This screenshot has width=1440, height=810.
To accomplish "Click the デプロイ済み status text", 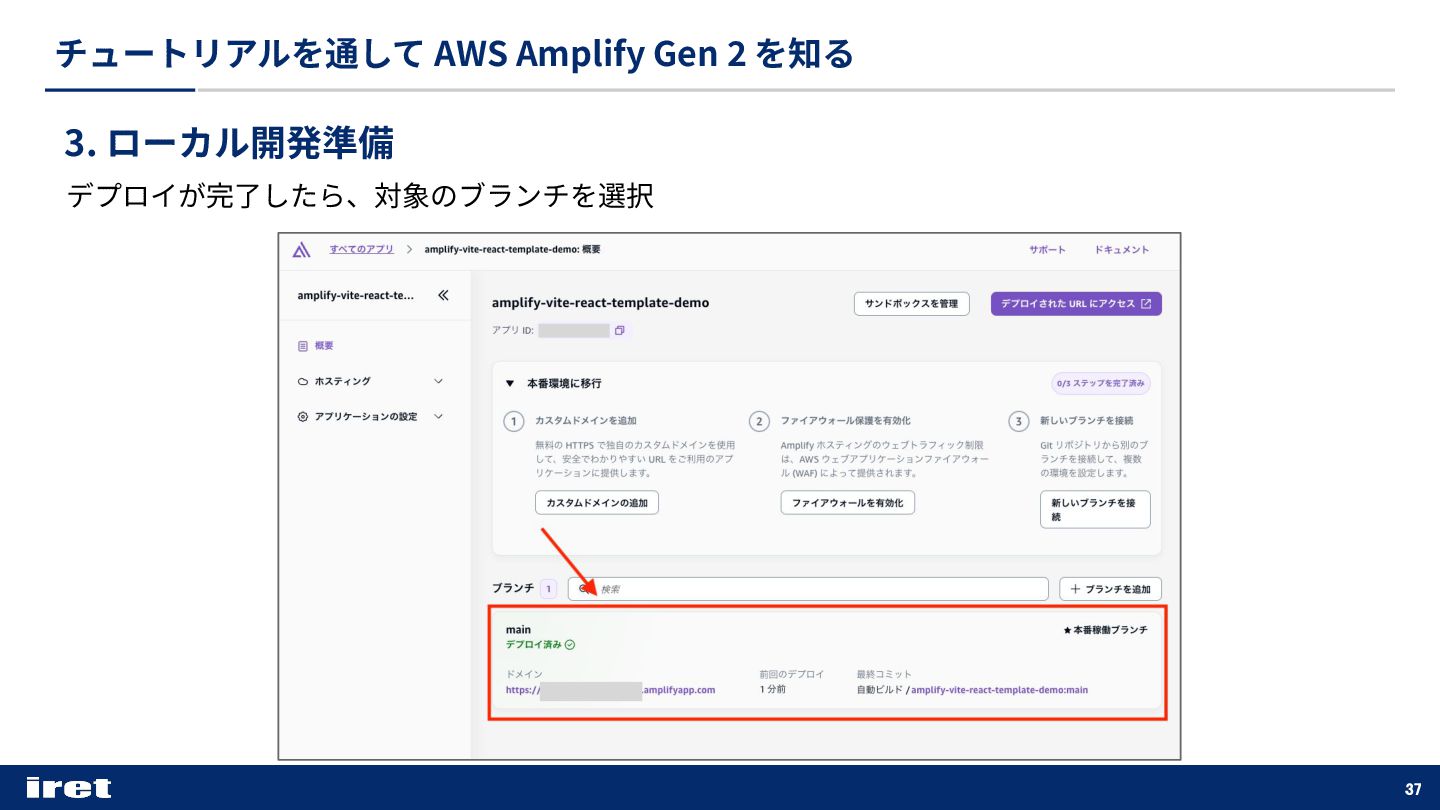I will pos(533,645).
